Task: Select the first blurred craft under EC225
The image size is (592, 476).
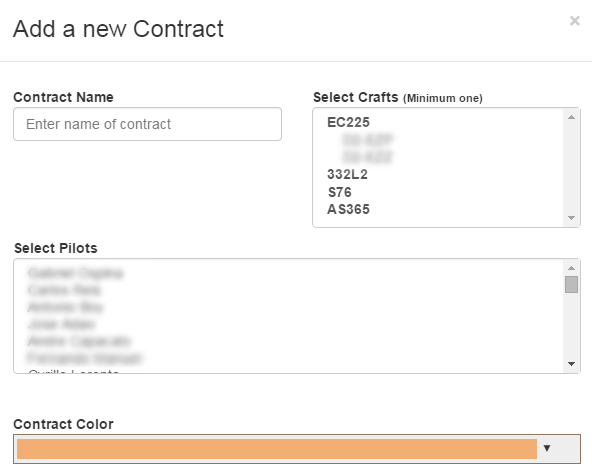Action: click(x=368, y=140)
